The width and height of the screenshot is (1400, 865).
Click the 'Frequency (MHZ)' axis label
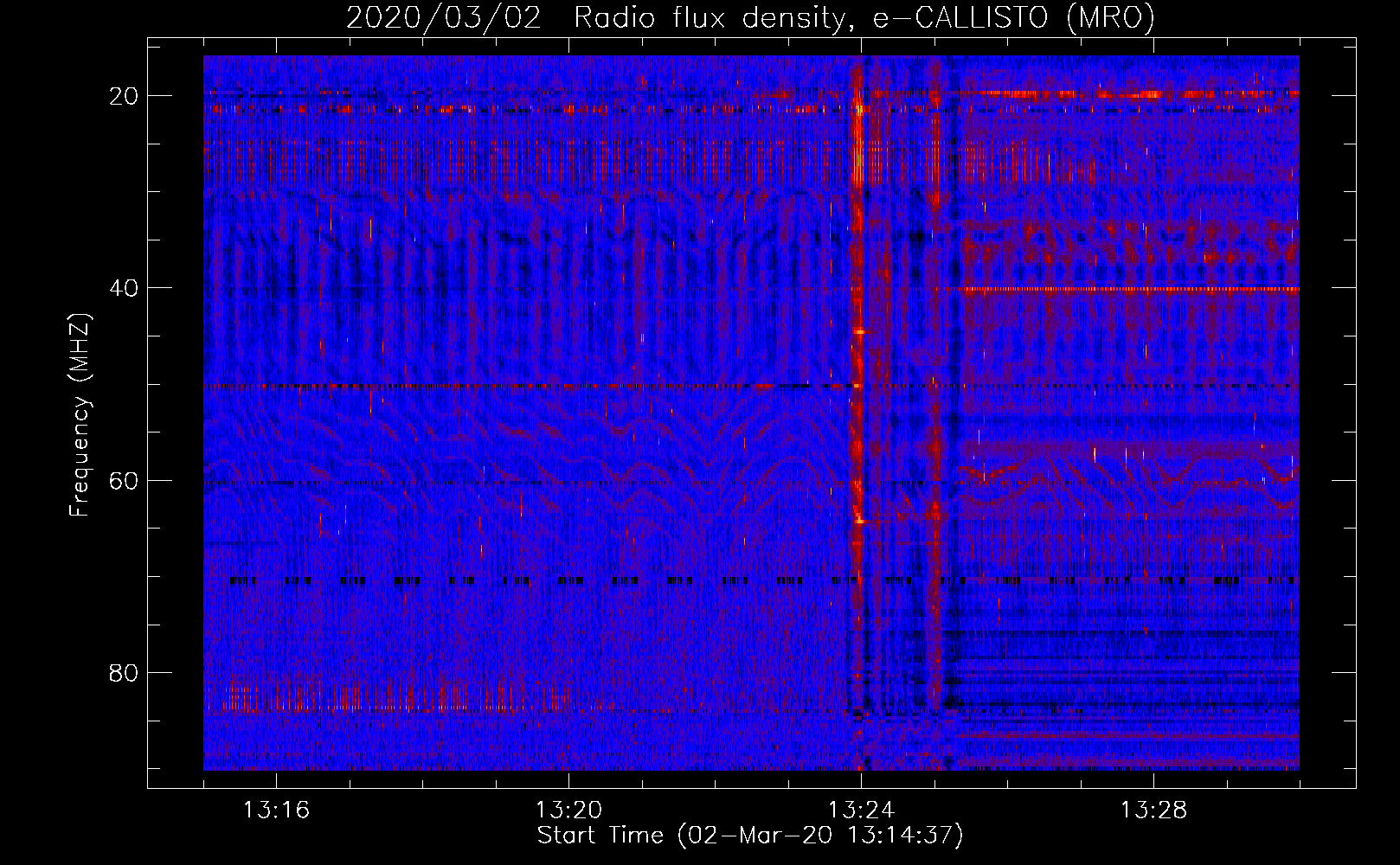[x=80, y=415]
